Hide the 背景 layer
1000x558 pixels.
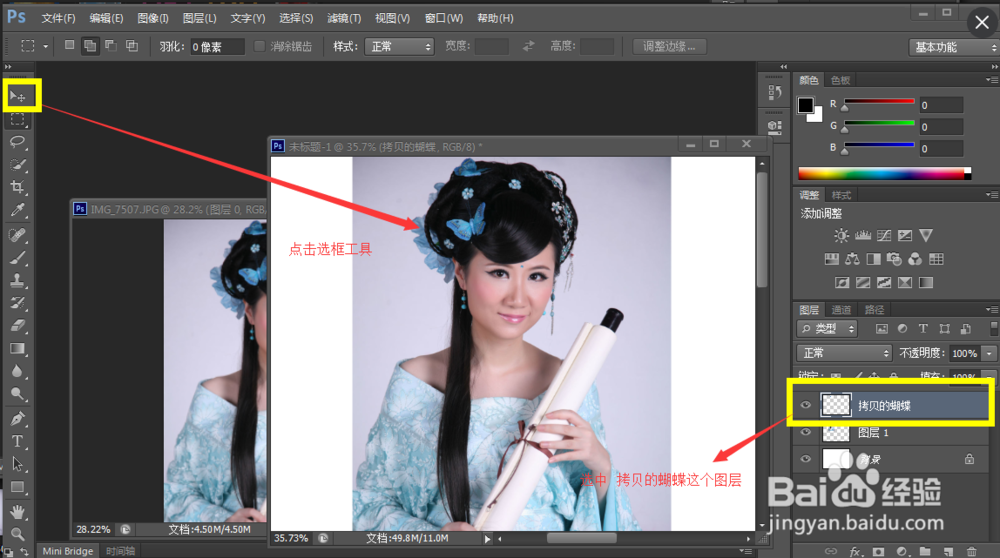click(806, 459)
